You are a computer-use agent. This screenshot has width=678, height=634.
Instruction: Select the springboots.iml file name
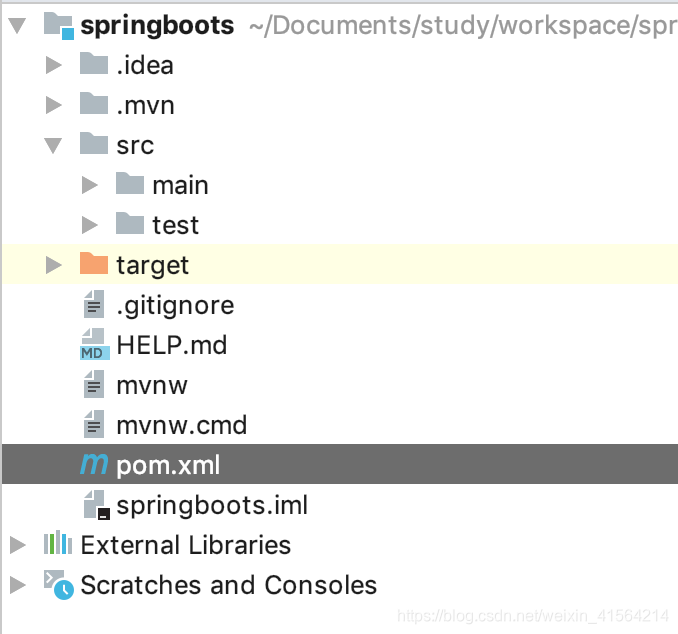pos(212,506)
